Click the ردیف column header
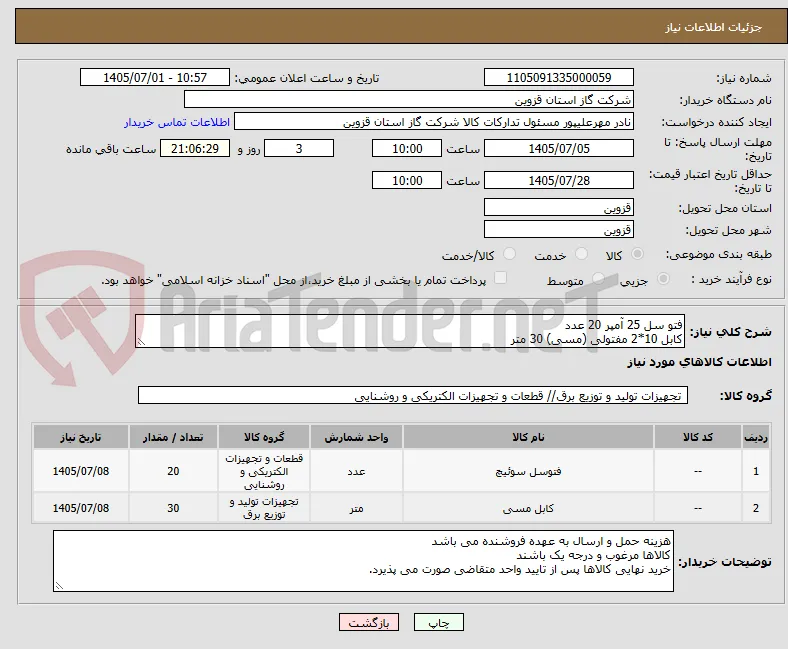Viewport: 788px width, 649px height. click(x=755, y=437)
